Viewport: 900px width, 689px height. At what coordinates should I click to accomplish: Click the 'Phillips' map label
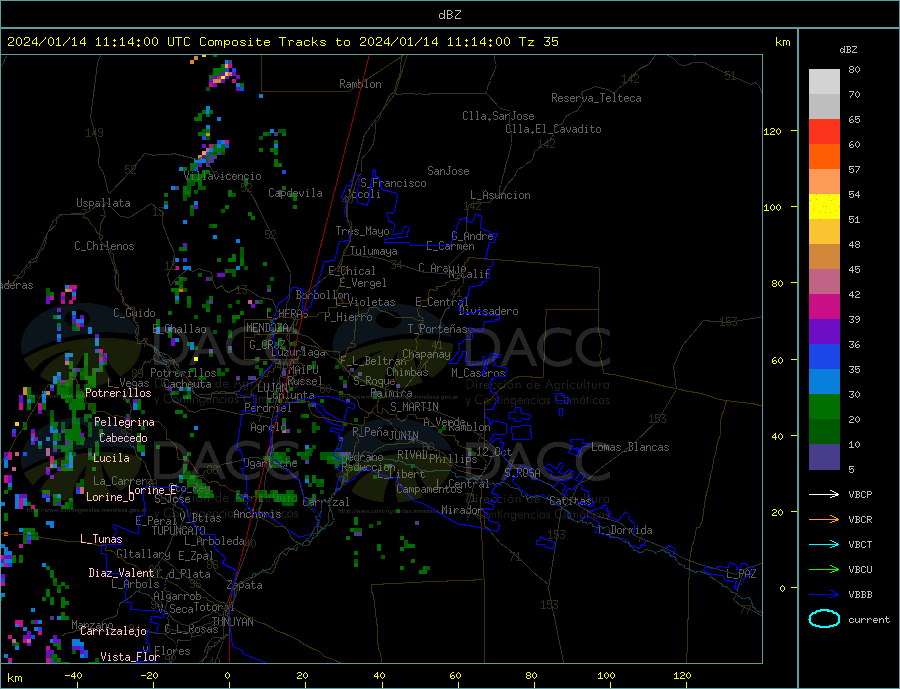(x=453, y=459)
